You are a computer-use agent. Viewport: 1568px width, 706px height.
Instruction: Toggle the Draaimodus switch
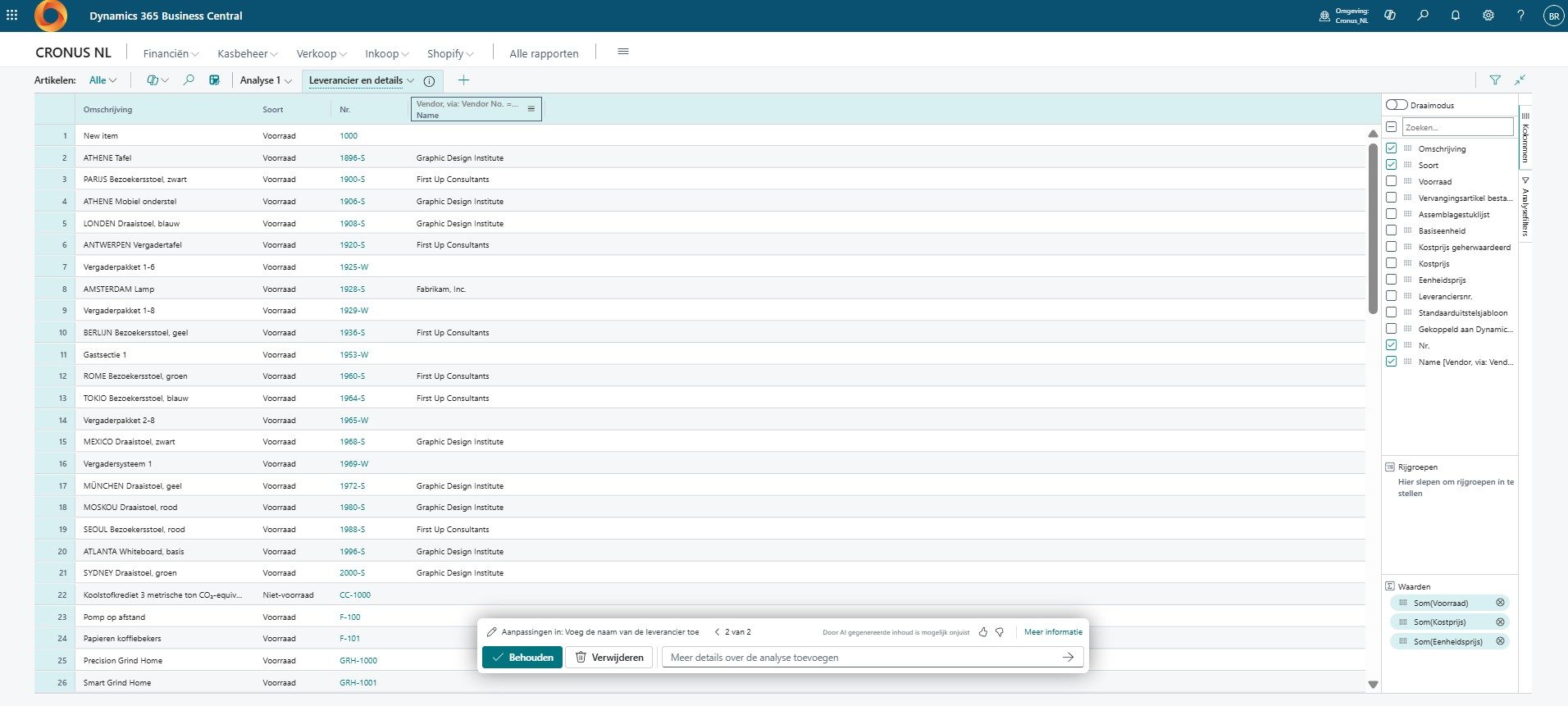click(x=1397, y=105)
